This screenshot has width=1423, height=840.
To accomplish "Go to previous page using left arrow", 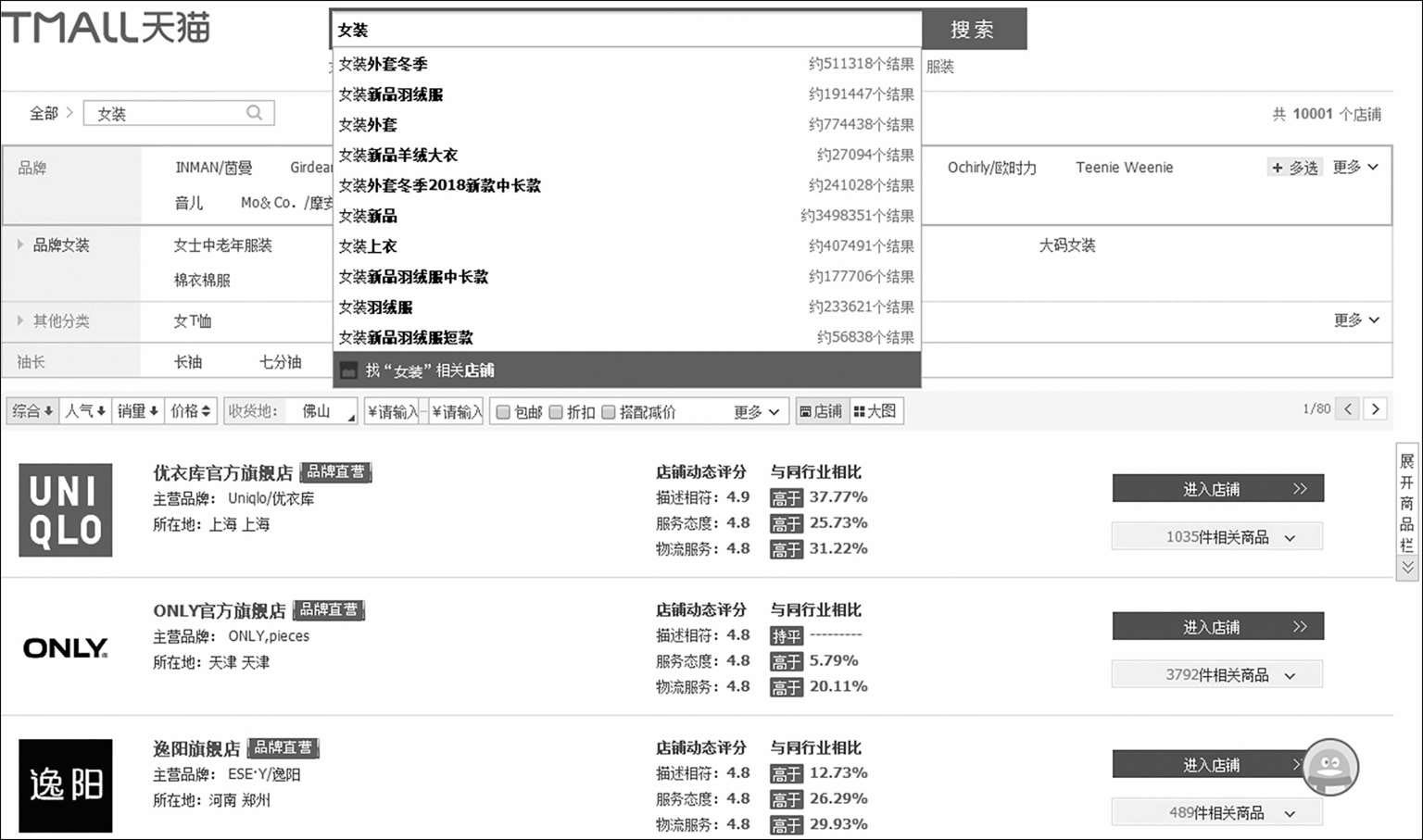I will [1348, 408].
